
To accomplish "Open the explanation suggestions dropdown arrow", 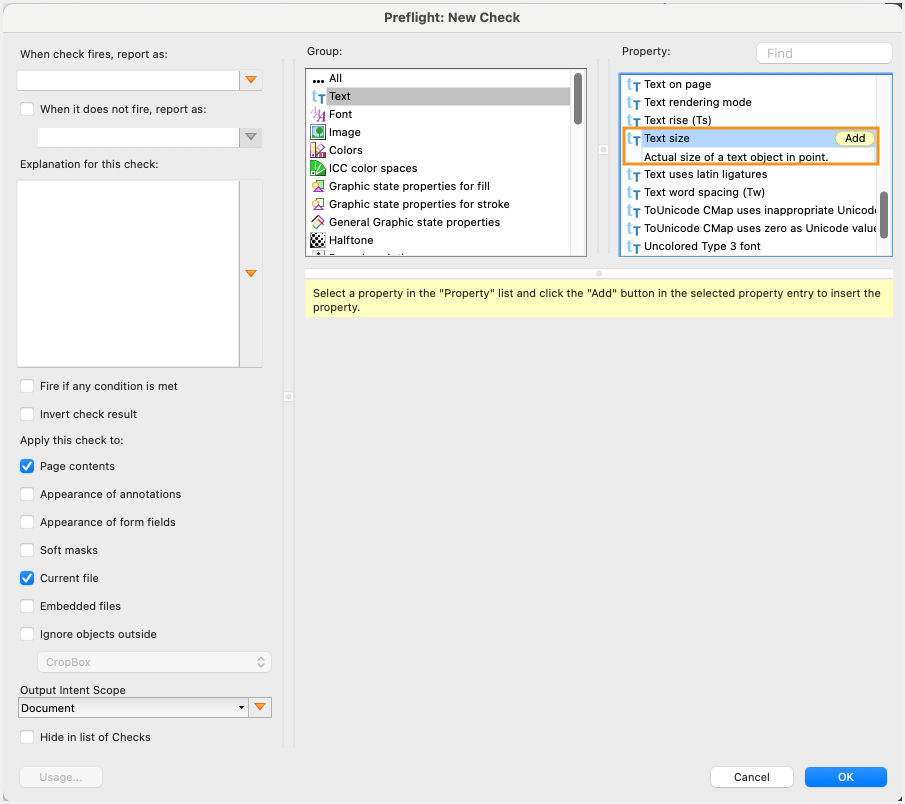I will point(251,272).
